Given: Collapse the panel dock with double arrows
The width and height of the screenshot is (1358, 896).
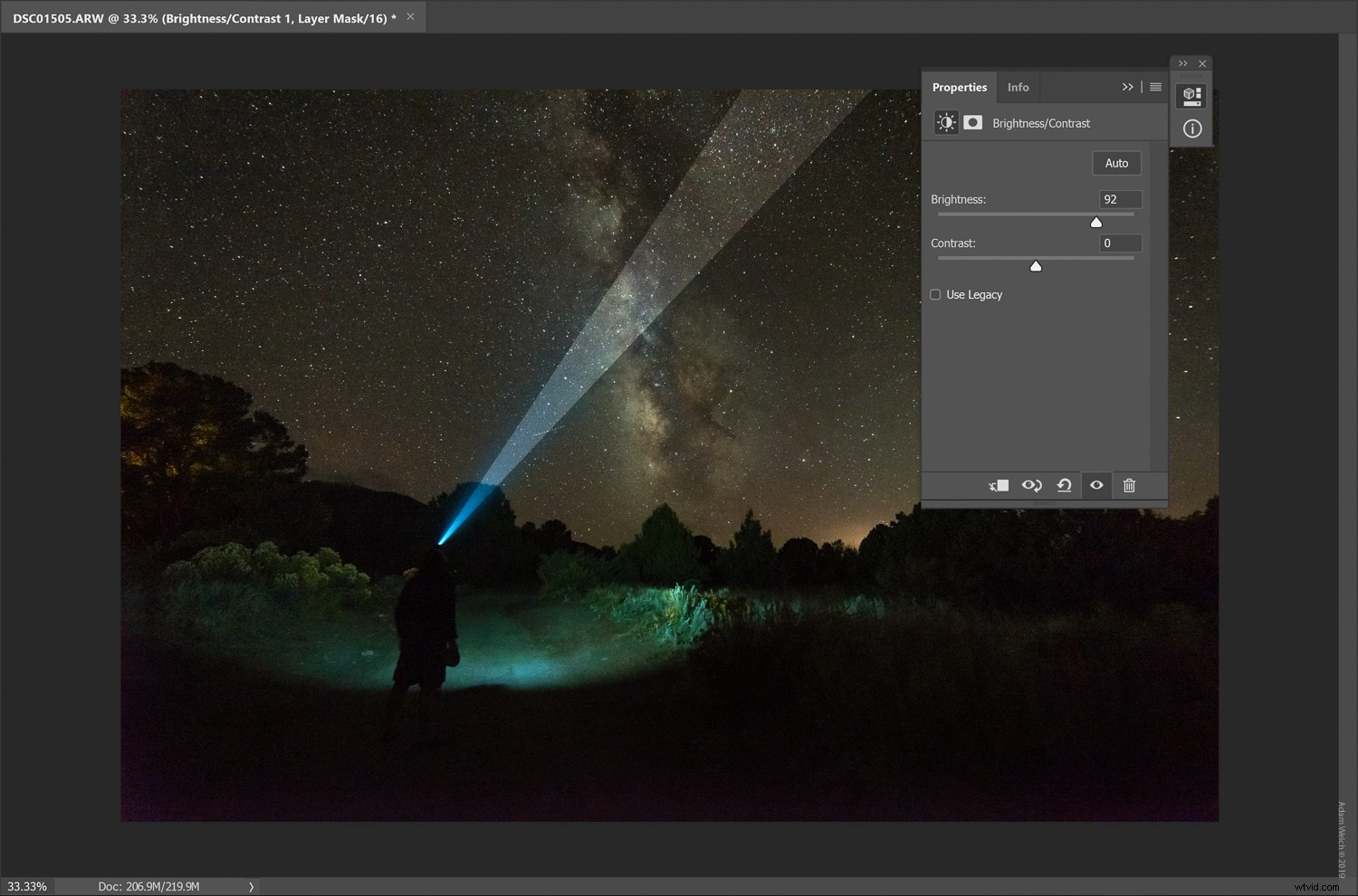Looking at the screenshot, I should (x=1182, y=63).
